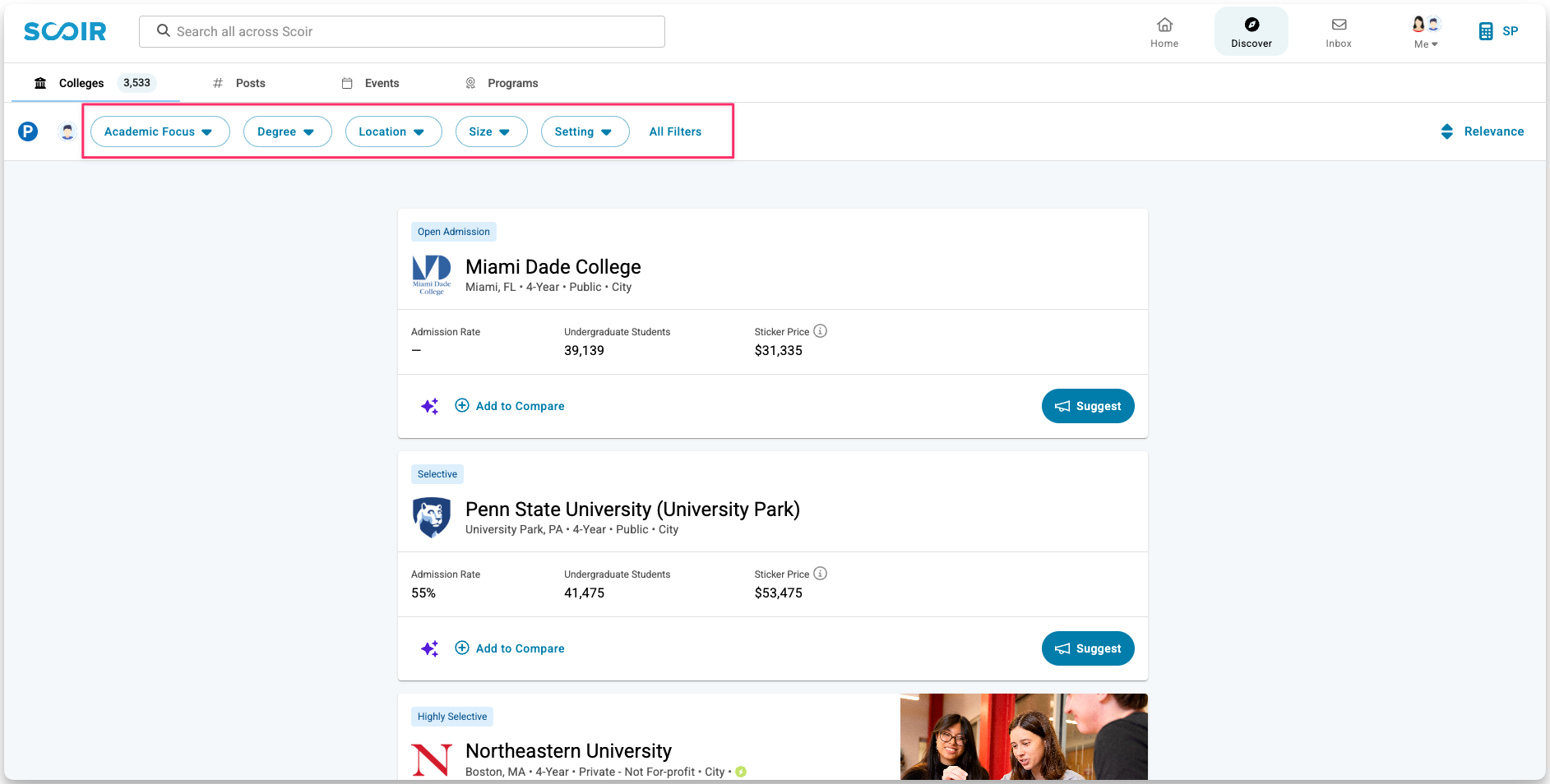Click the AI sparkle icon for Penn State

[430, 648]
